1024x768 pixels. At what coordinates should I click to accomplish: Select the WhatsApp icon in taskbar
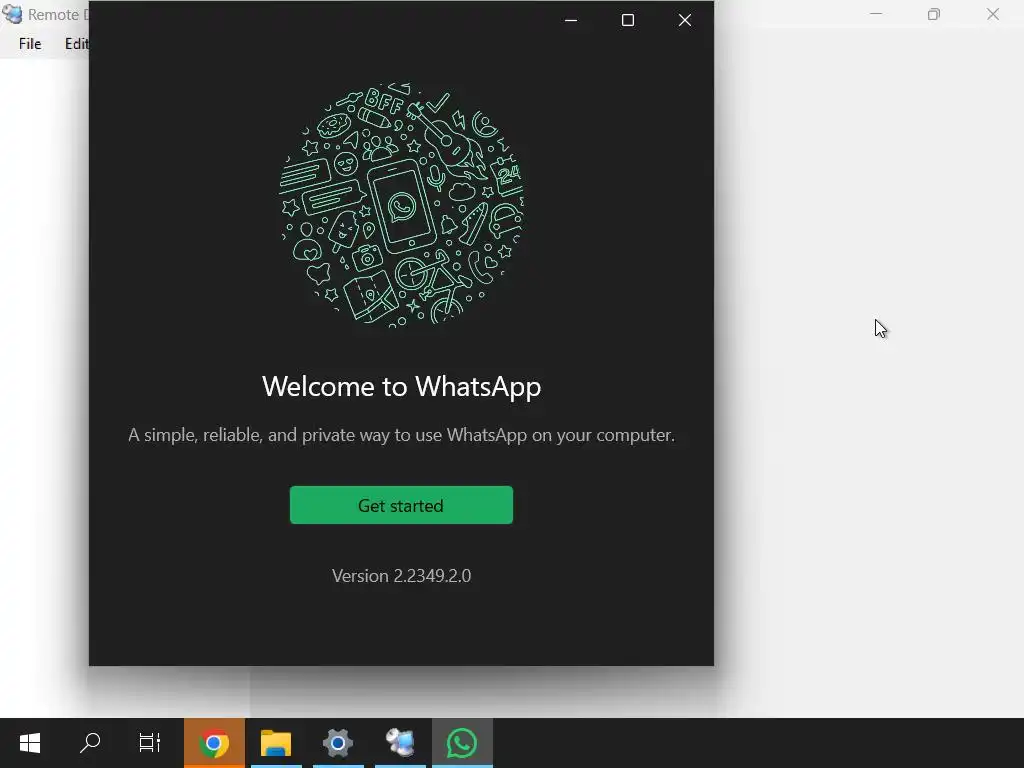pyautogui.click(x=462, y=743)
